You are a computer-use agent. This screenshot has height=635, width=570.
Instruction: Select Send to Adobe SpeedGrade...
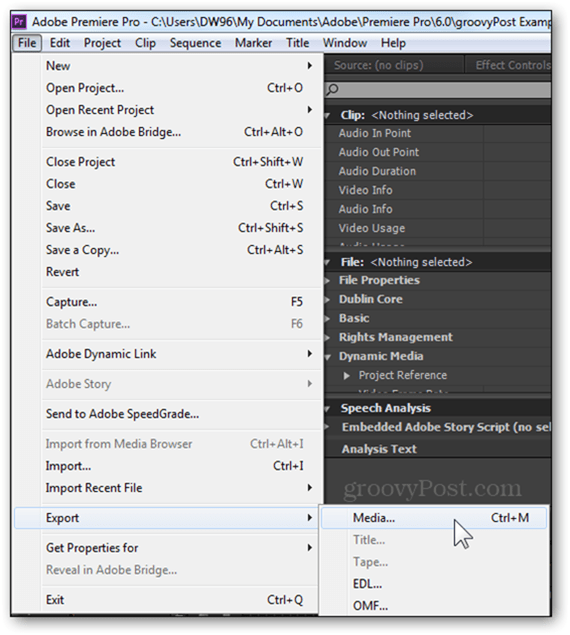(x=179, y=414)
